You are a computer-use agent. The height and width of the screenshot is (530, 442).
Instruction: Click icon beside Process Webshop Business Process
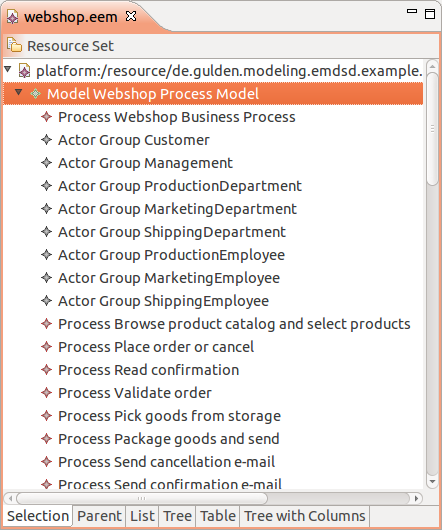pyautogui.click(x=46, y=117)
